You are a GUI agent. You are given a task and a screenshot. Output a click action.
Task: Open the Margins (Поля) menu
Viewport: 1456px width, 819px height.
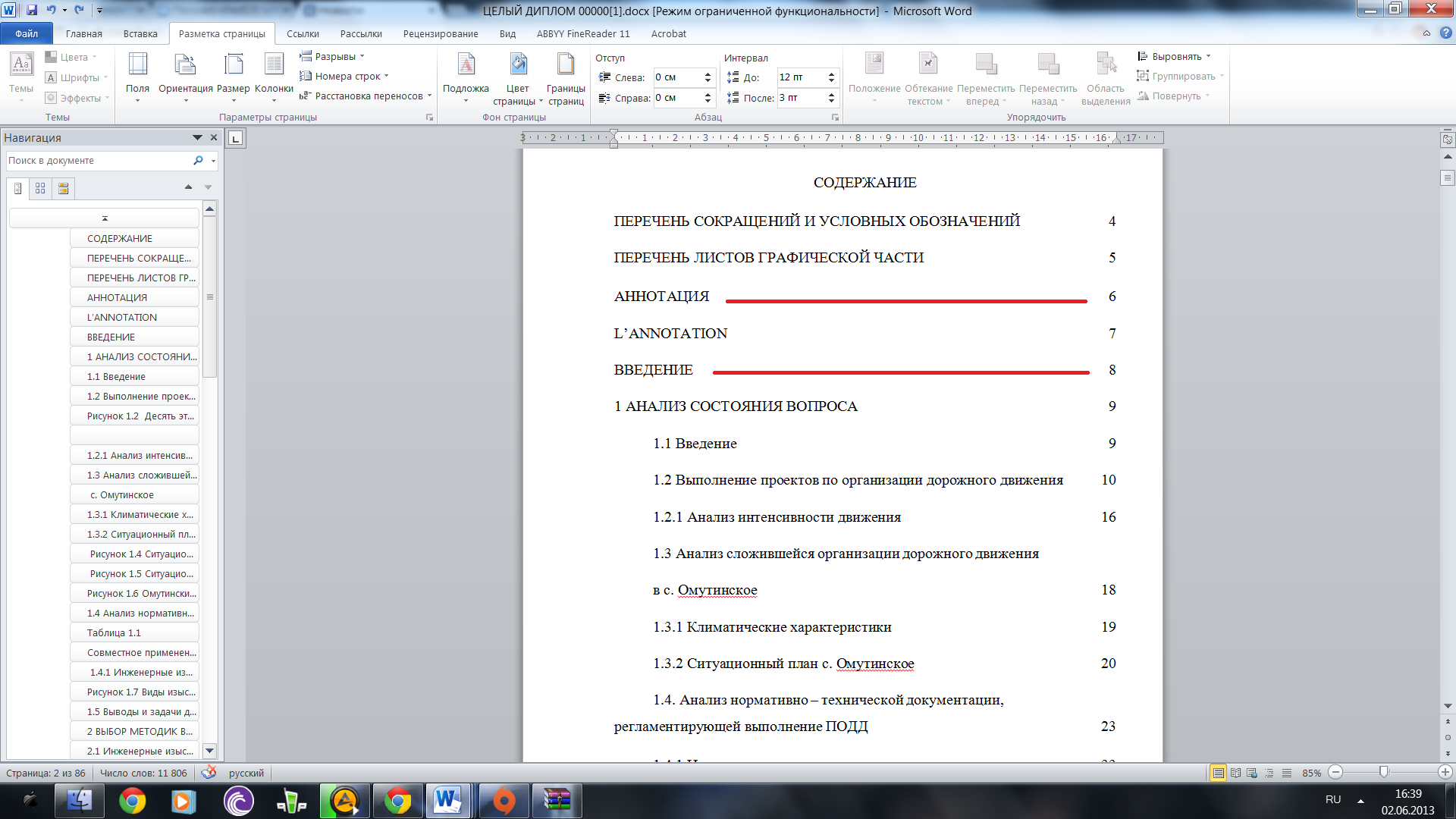tap(137, 76)
